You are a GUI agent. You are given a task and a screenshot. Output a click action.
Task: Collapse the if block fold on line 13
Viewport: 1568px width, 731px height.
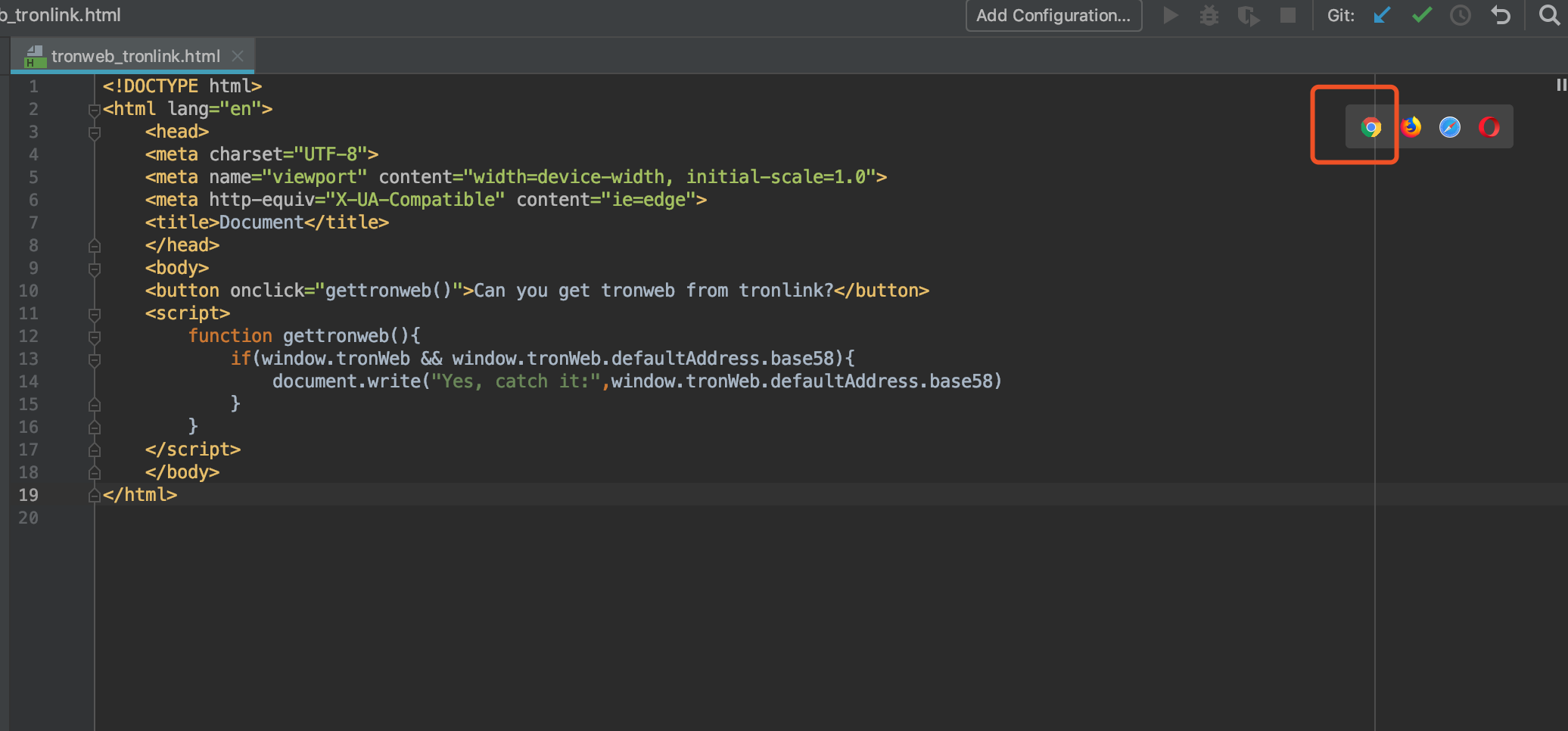point(95,360)
